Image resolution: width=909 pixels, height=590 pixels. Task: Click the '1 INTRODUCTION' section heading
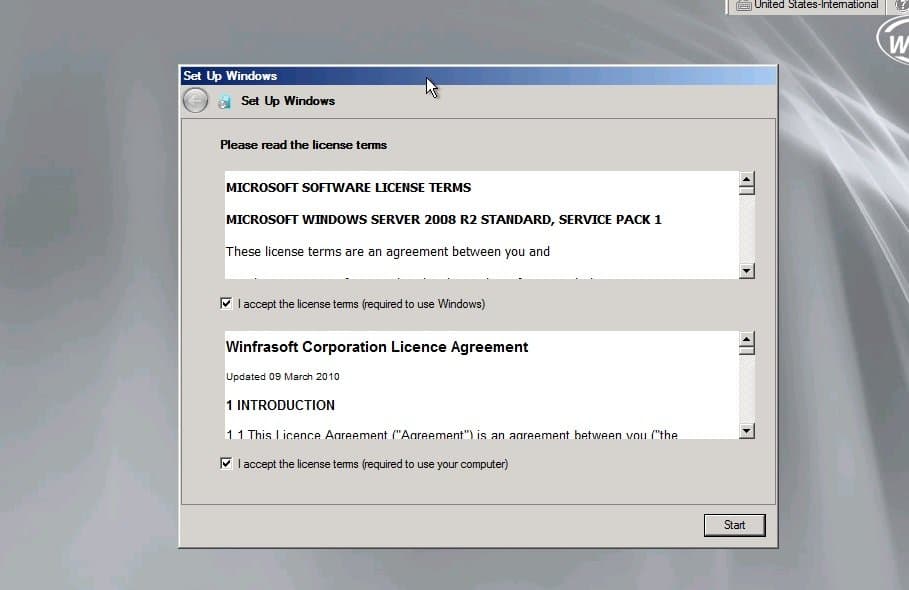tap(281, 405)
